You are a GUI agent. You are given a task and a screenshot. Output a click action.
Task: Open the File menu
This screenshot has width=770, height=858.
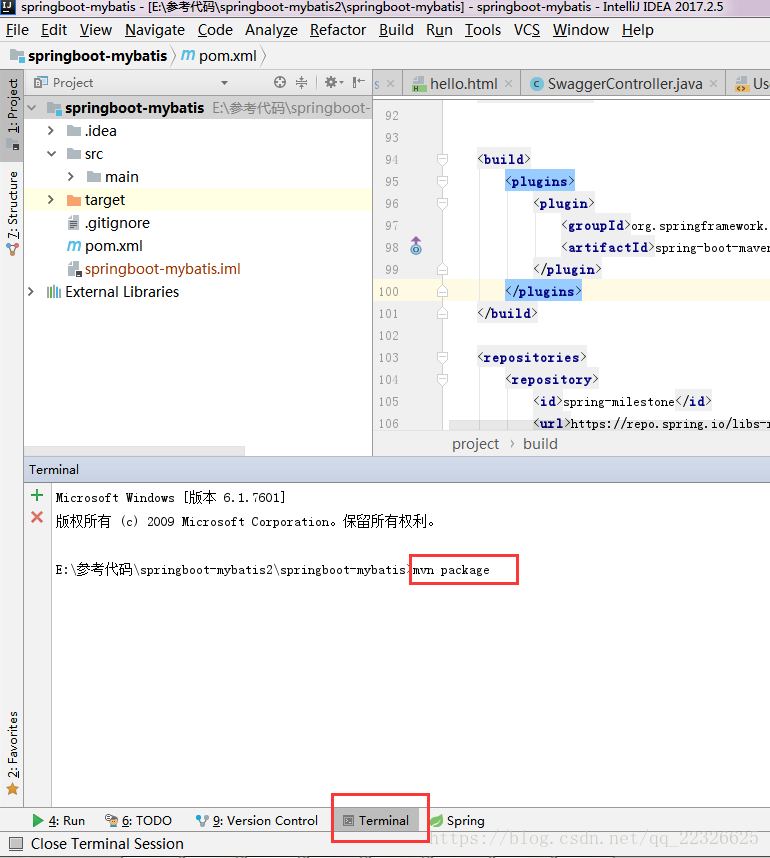17,30
